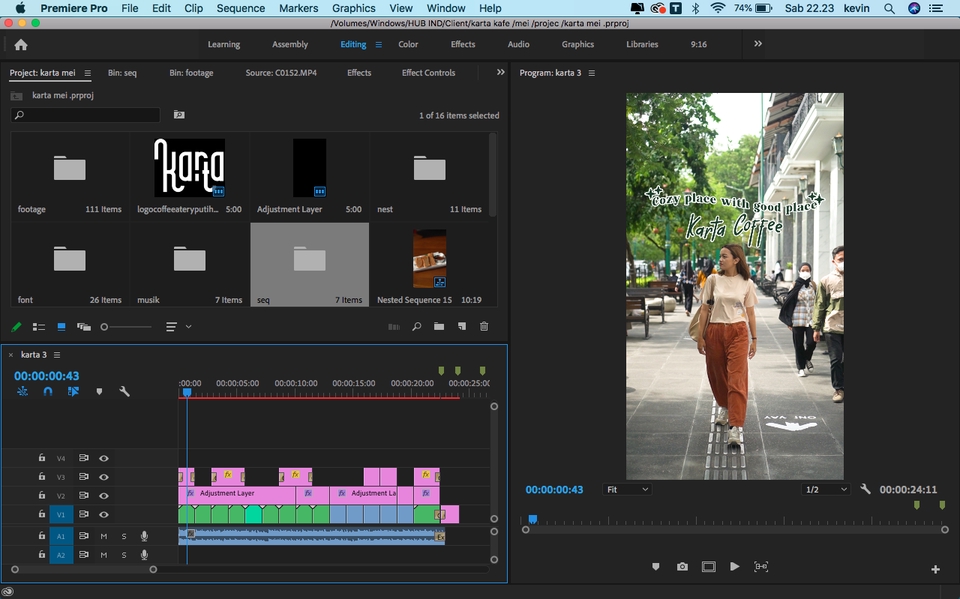Click the comparison view icon
Image resolution: width=960 pixels, height=599 pixels.
(x=761, y=567)
